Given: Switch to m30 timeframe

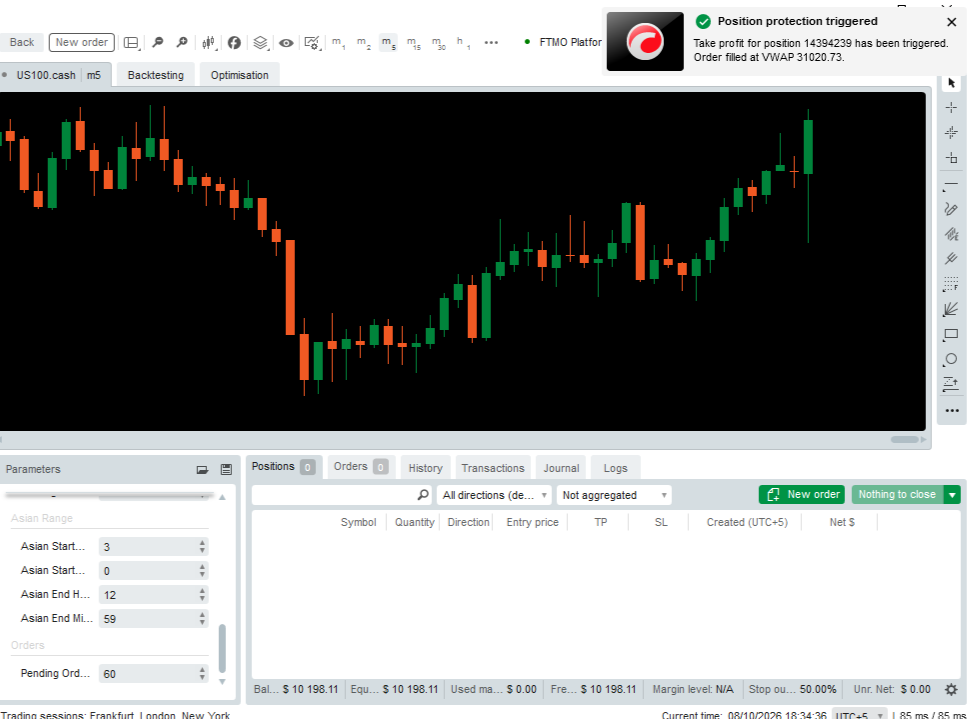Looking at the screenshot, I should (438, 43).
